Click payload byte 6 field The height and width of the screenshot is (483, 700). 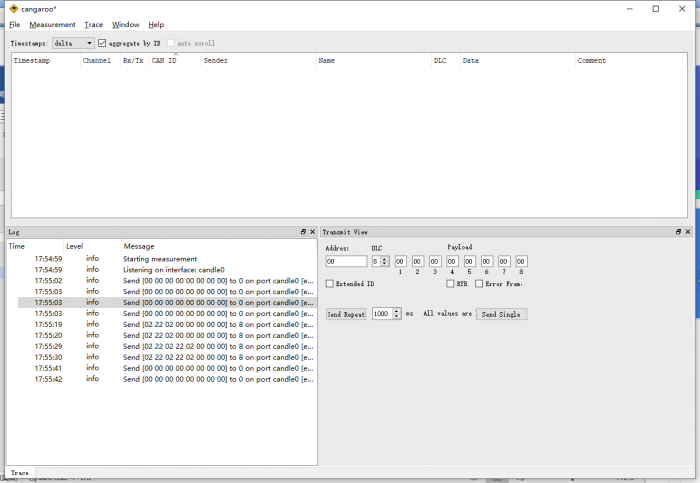[487, 262]
